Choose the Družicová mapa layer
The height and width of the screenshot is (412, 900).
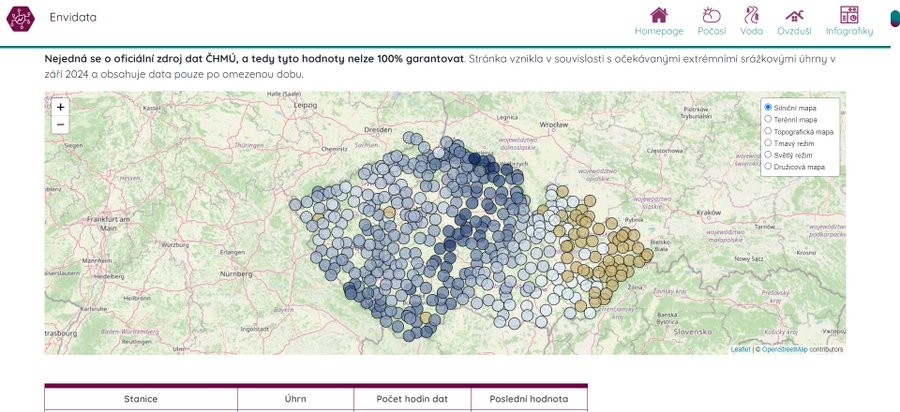coord(768,167)
